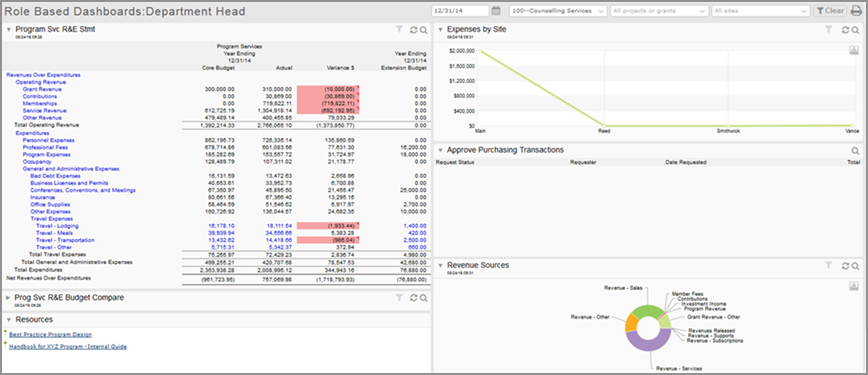This screenshot has width=868, height=375.
Task: Collapse the Expenses by Site panel
Action: click(440, 29)
